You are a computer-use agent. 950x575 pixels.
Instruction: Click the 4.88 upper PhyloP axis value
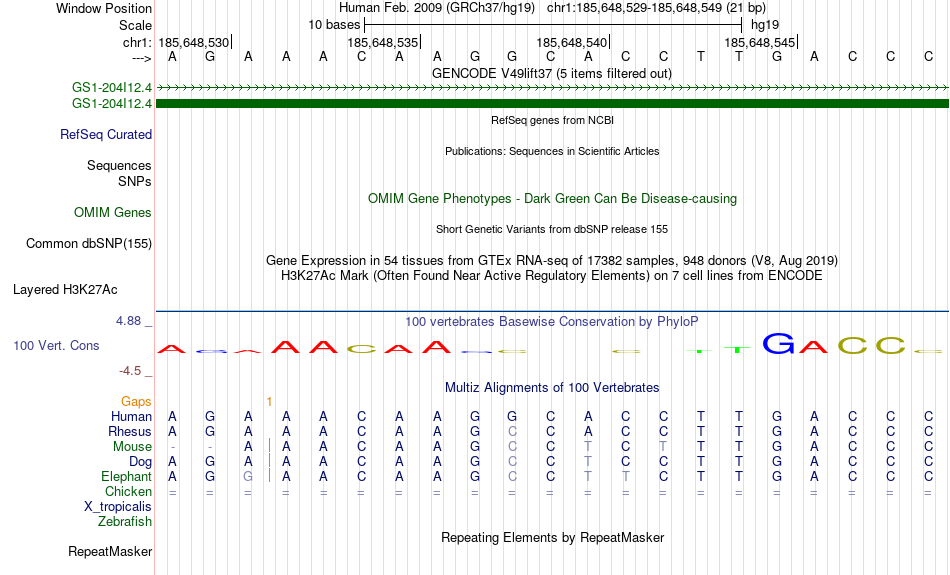coord(128,321)
